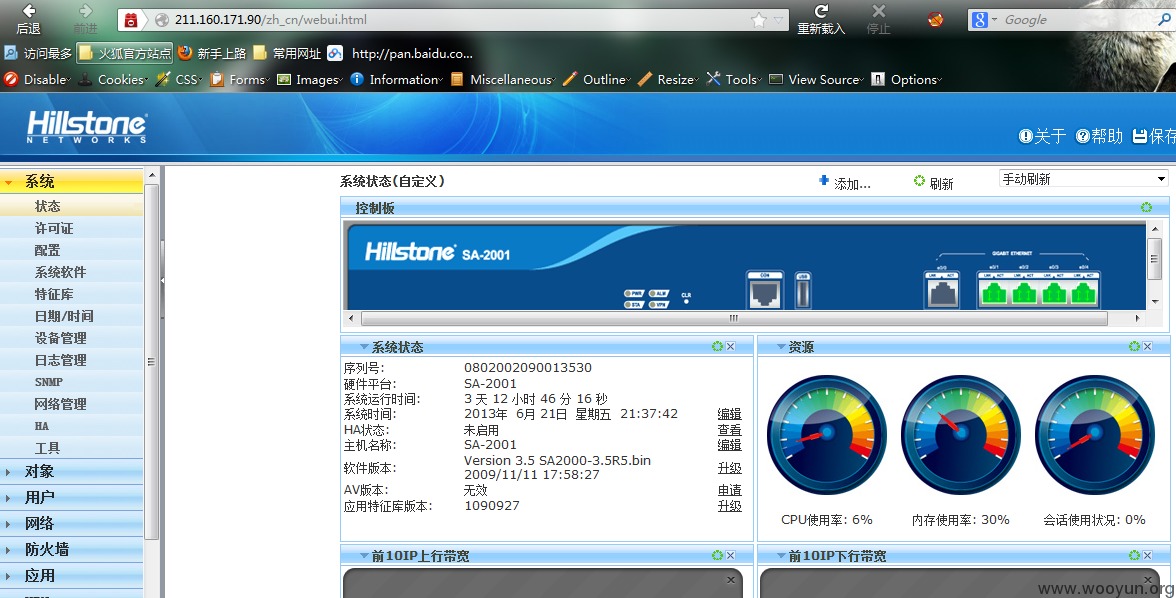Image resolution: width=1176 pixels, height=598 pixels.
Task: Open the 手动刷新 refresh mode dropdown
Action: coord(1084,179)
